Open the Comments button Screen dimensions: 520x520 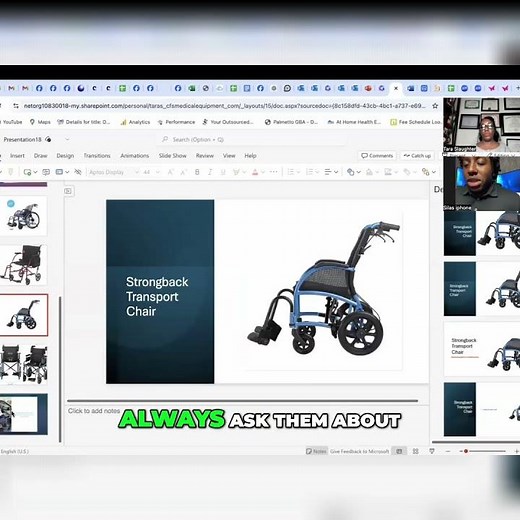pyautogui.click(x=377, y=156)
